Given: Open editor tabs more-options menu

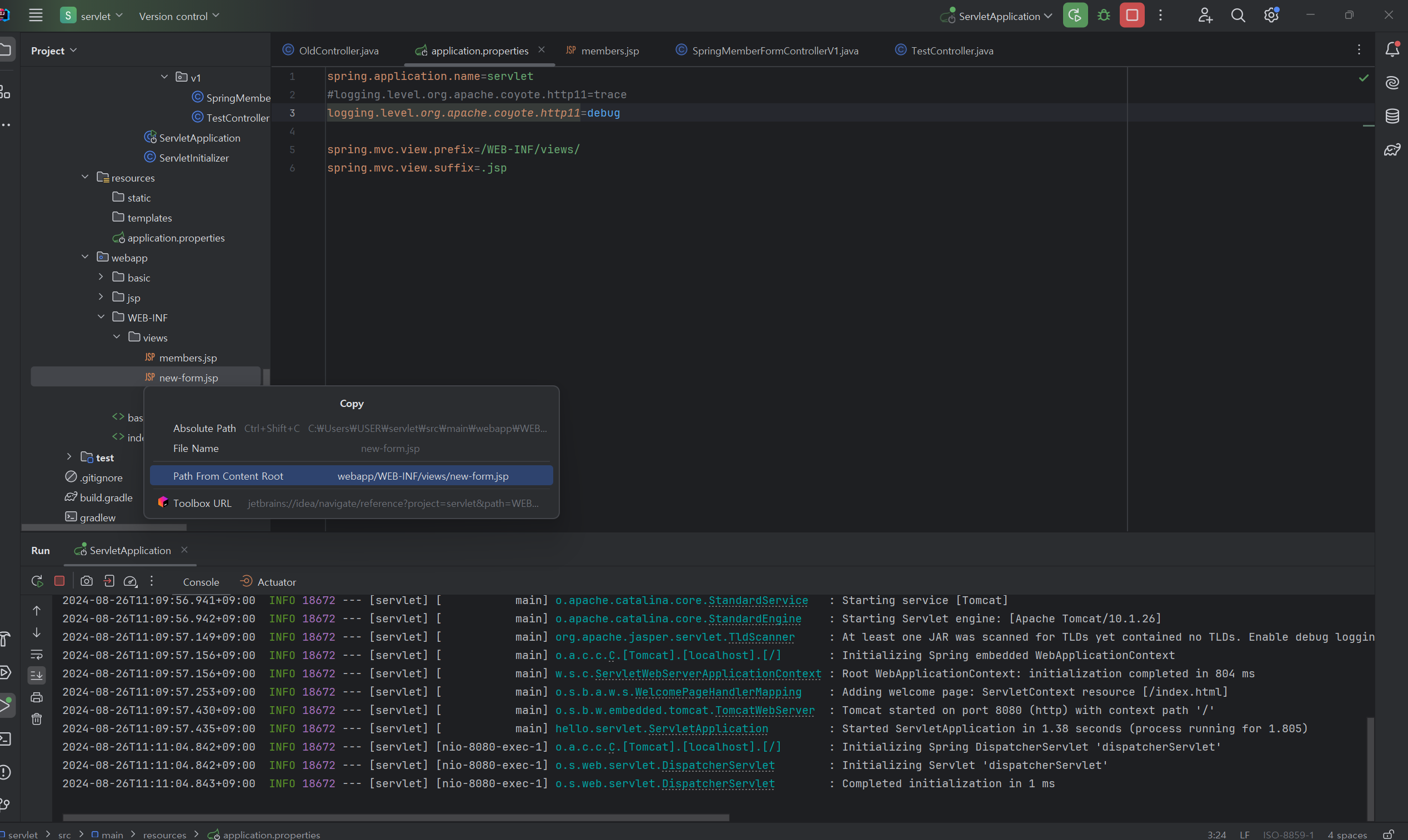Looking at the screenshot, I should (x=1358, y=50).
